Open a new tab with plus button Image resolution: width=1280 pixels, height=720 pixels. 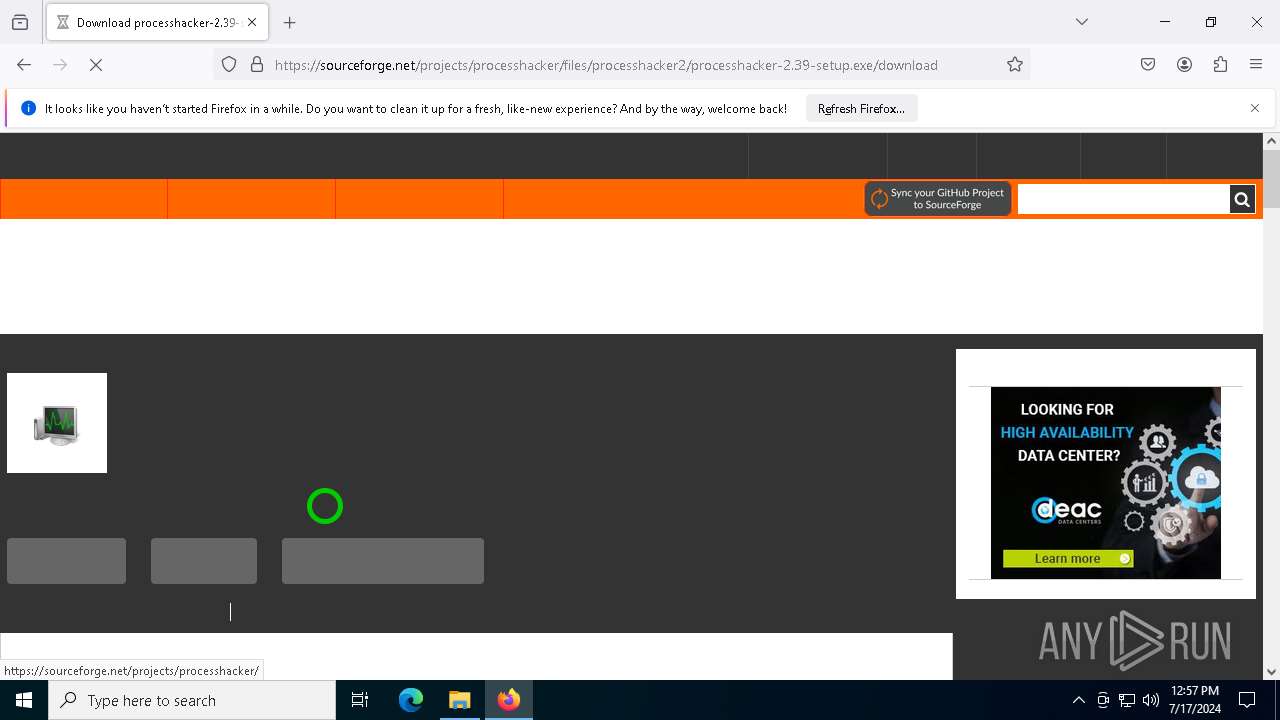click(290, 22)
